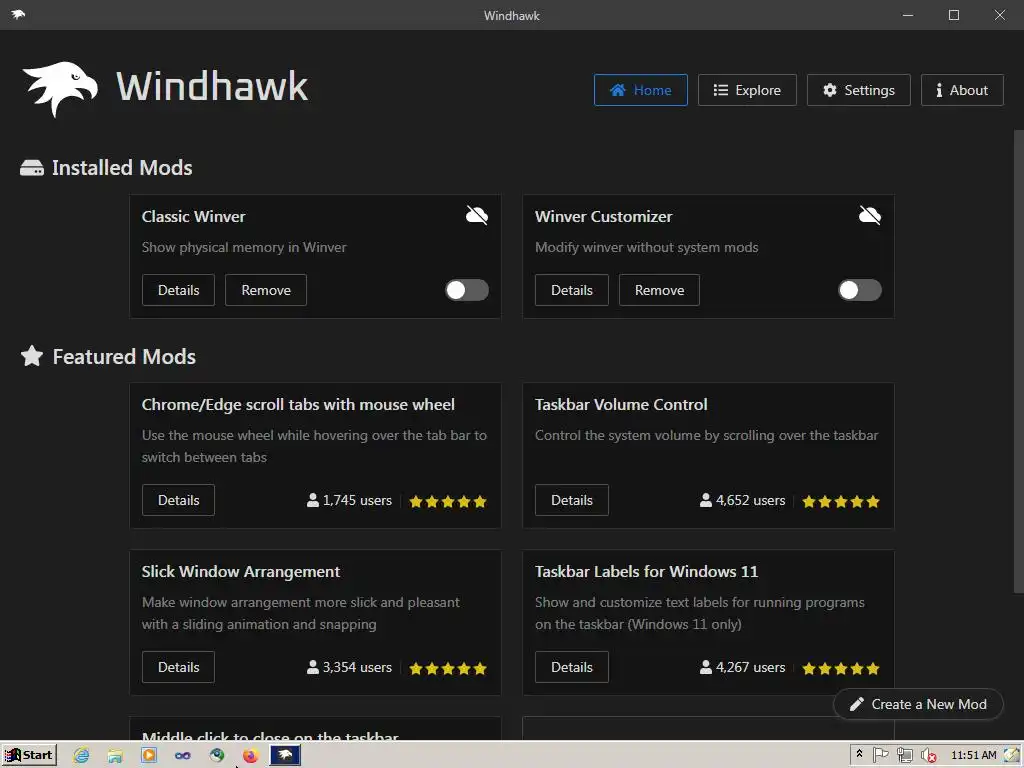
Task: Launch Firefox from the taskbar
Action: (250, 756)
